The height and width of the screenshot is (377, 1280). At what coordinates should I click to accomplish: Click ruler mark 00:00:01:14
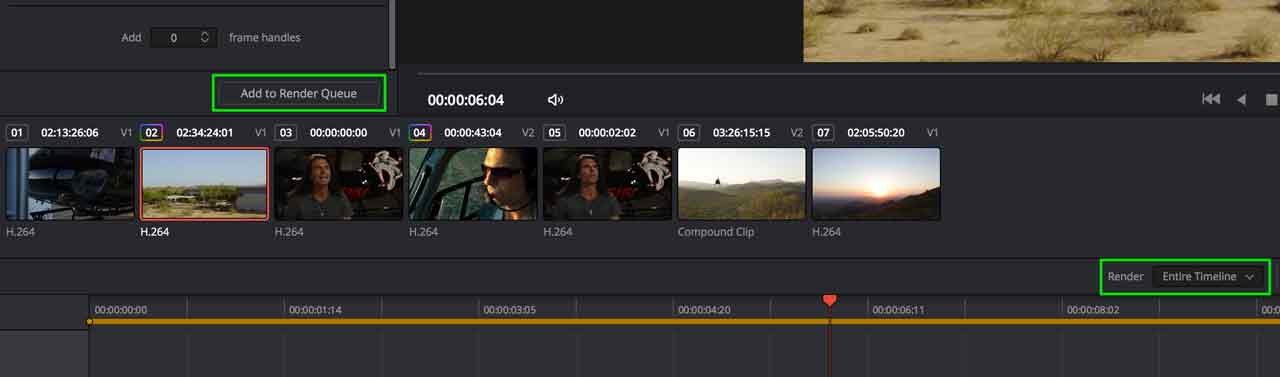click(315, 310)
